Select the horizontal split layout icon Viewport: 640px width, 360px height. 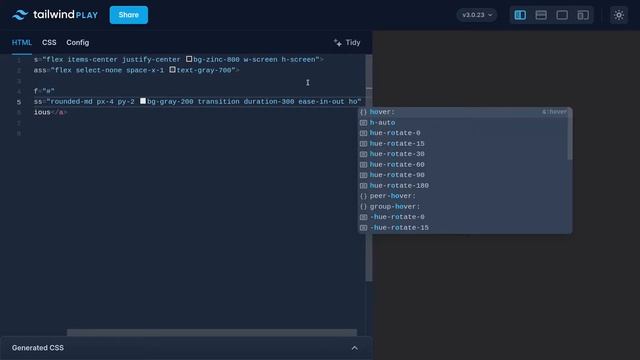pyautogui.click(x=541, y=15)
